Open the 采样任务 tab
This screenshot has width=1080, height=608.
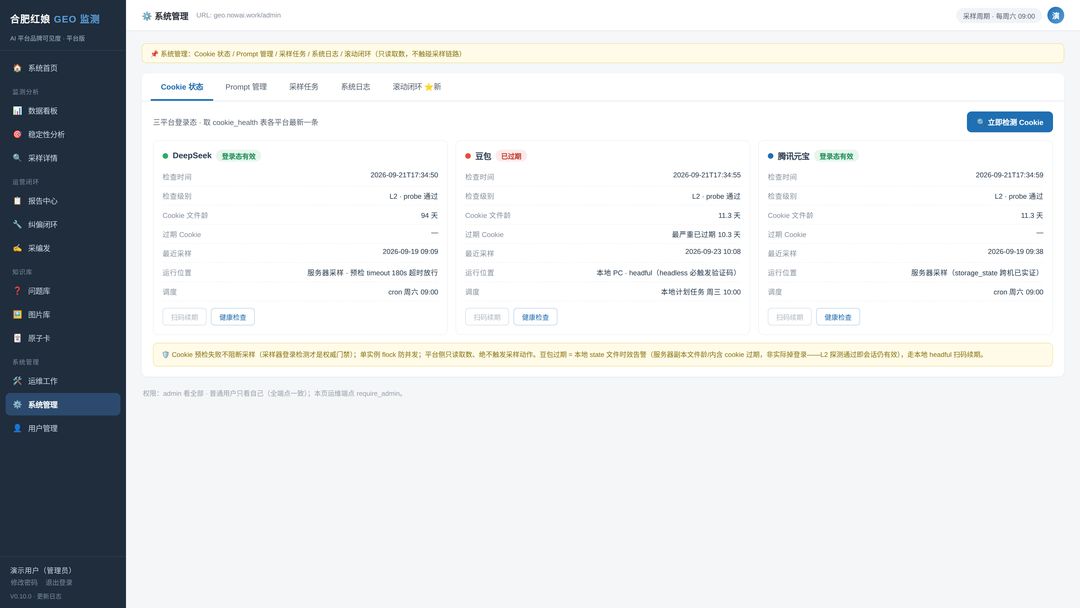pos(304,87)
